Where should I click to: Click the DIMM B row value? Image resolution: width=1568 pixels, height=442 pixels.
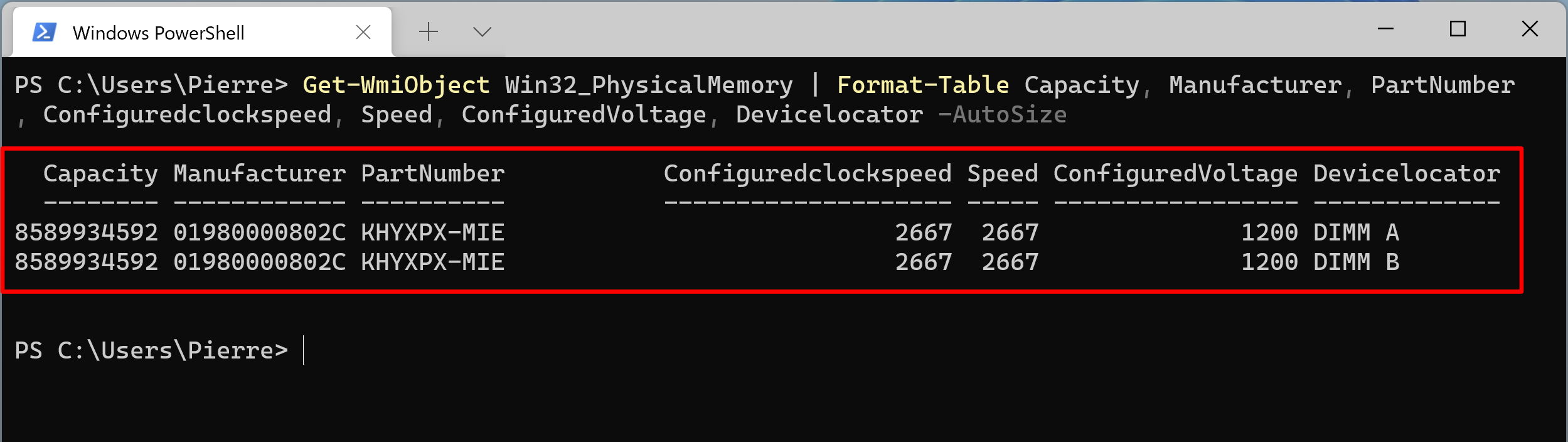coord(1357,262)
